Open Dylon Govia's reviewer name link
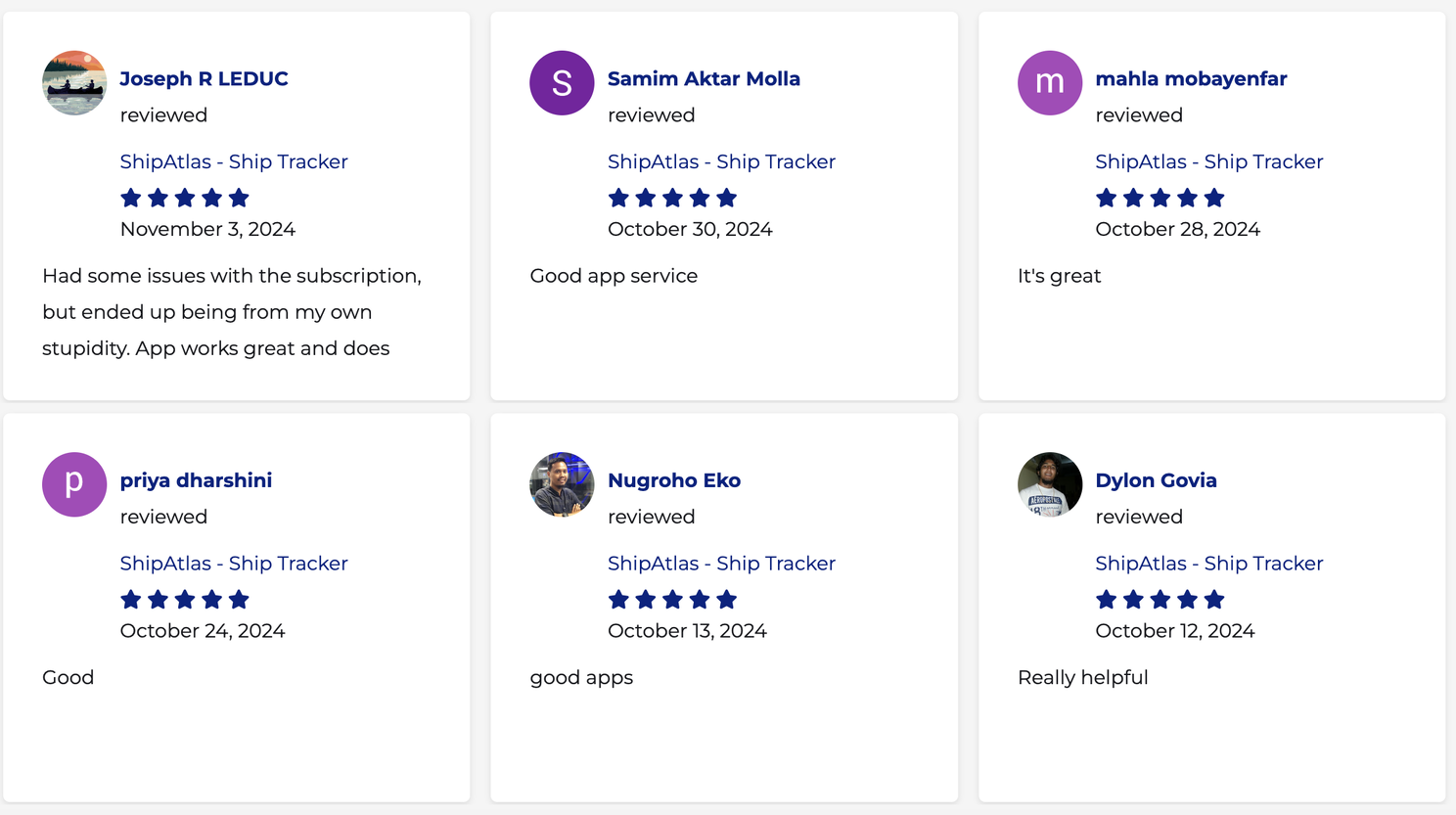This screenshot has width=1456, height=815. click(1156, 480)
